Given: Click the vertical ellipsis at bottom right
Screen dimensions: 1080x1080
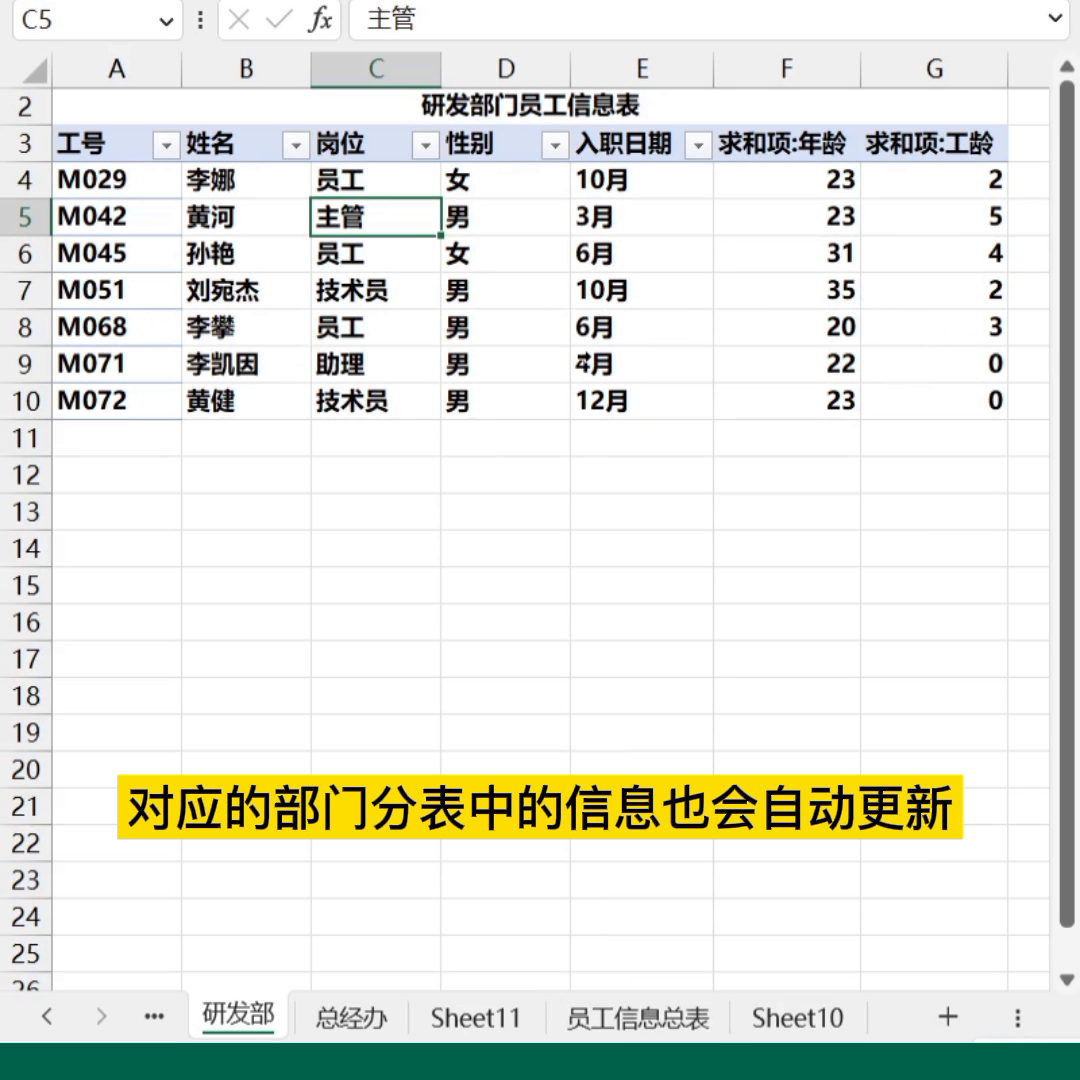Looking at the screenshot, I should (1017, 1017).
